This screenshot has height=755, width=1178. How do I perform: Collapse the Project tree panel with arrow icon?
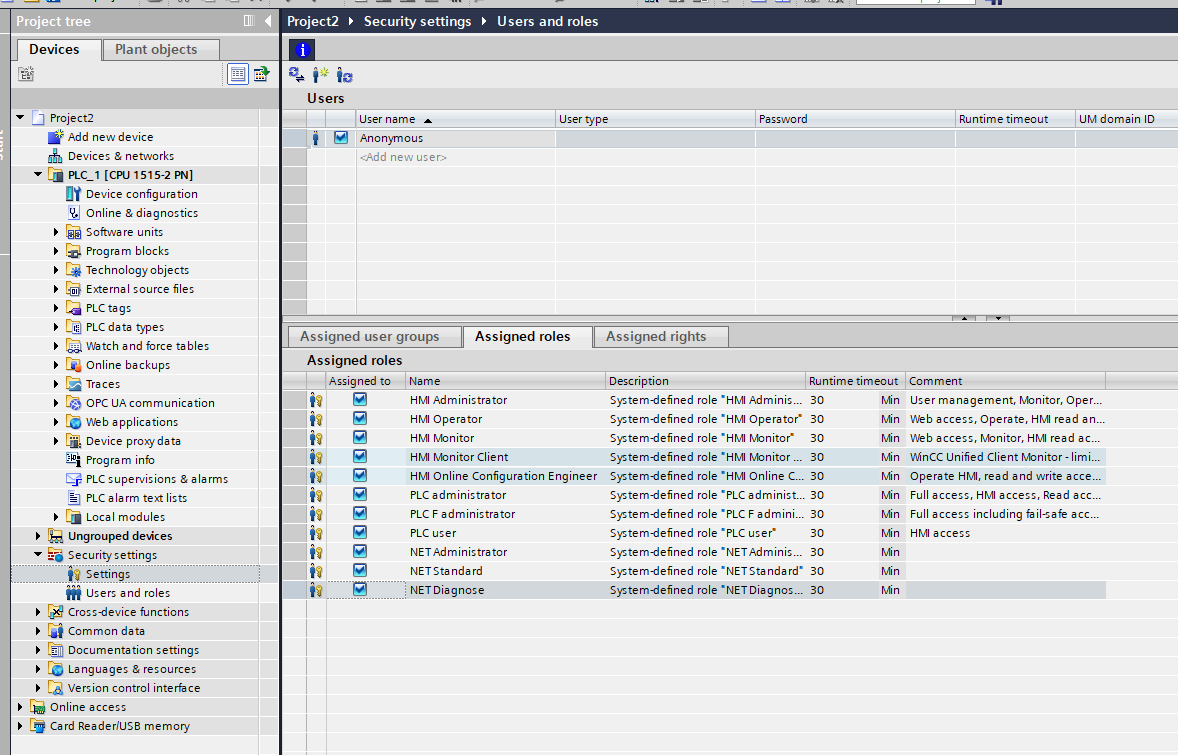[x=268, y=21]
